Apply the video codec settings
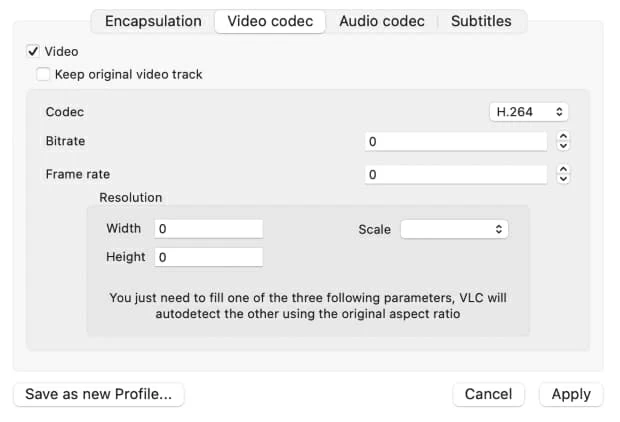 tap(571, 394)
